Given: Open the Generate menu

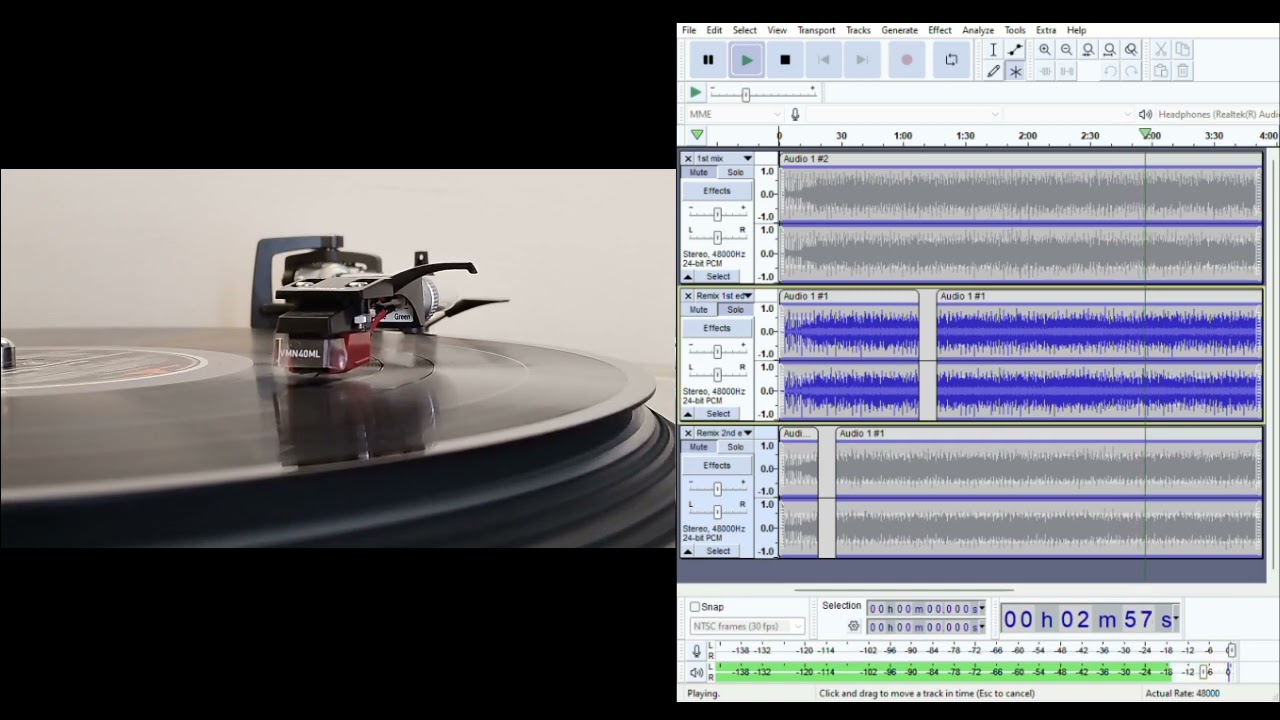Looking at the screenshot, I should point(899,30).
